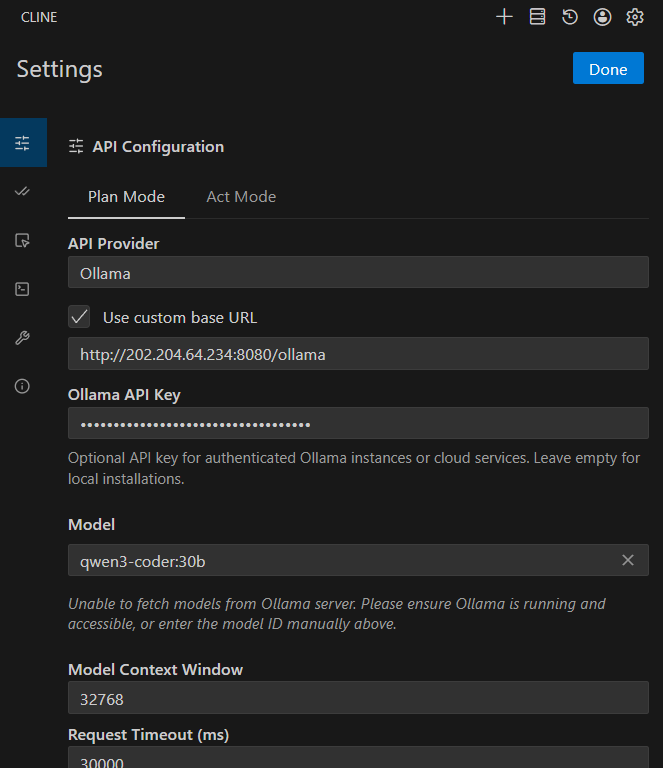Open About section info icon
This screenshot has width=663, height=768.
pyautogui.click(x=22, y=386)
